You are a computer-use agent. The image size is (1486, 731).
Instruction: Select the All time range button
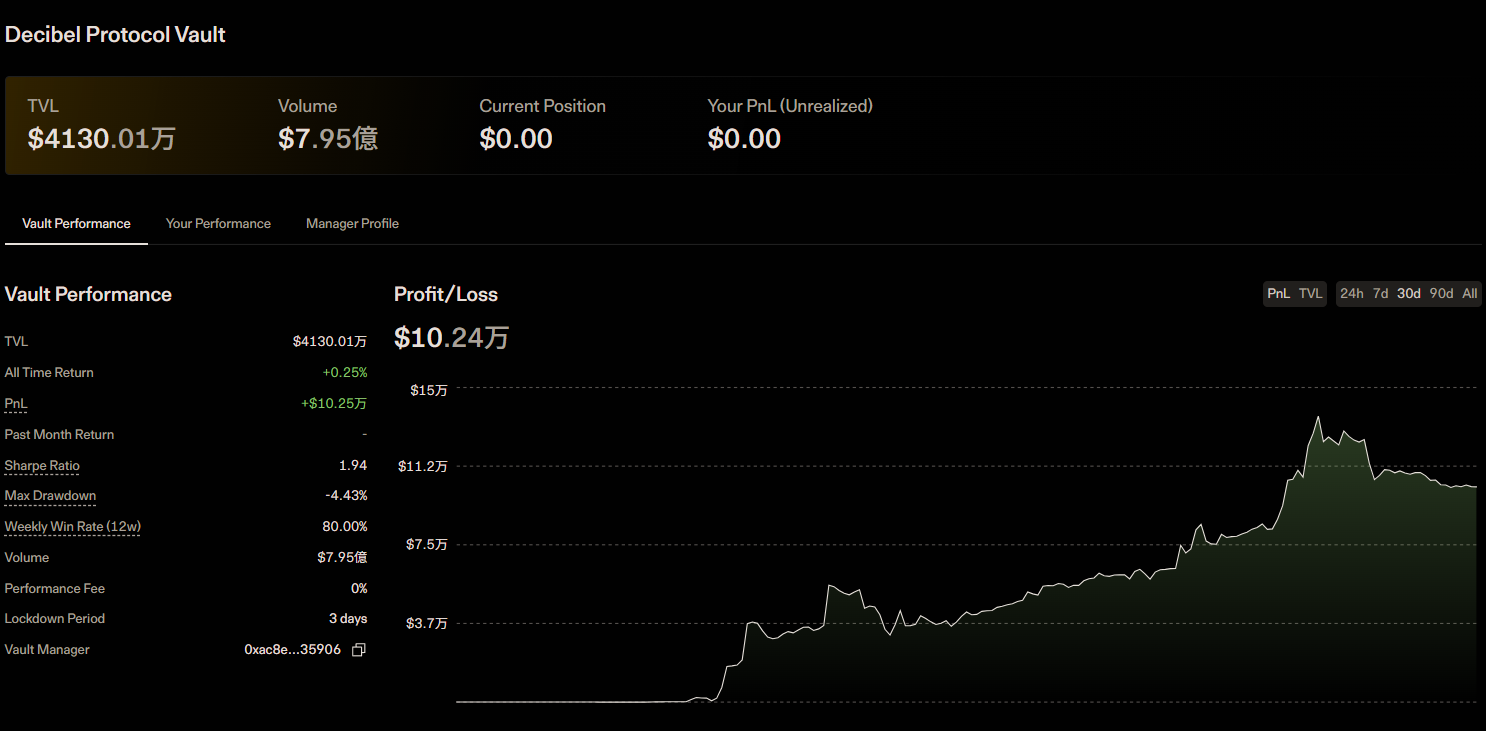click(x=1469, y=294)
